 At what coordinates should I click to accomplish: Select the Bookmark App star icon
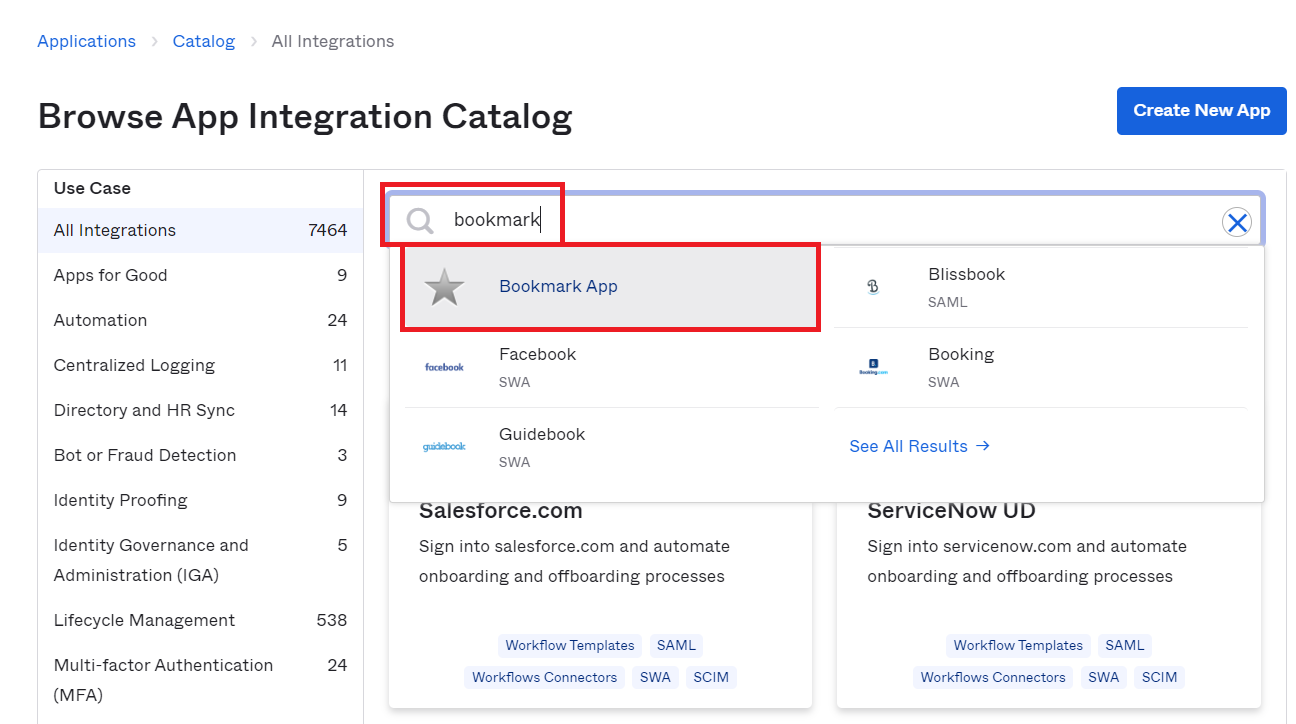(444, 287)
